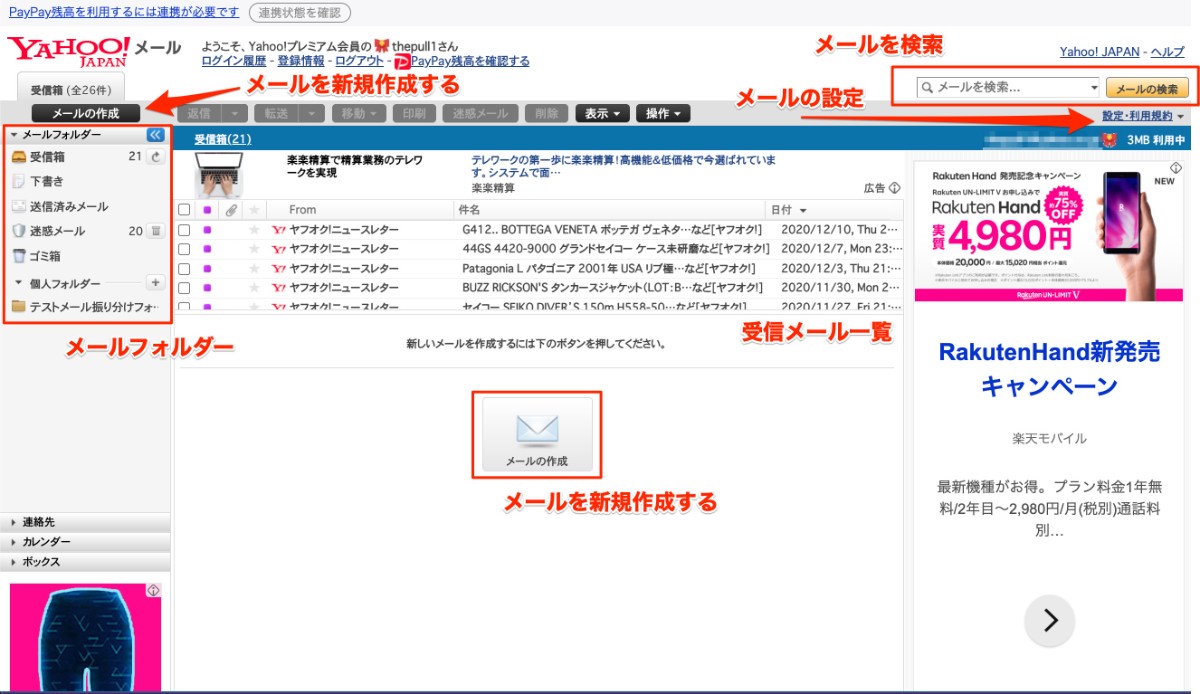
Task: Check the box for the G412 BOTTEGA VENETA mail
Action: [x=184, y=230]
